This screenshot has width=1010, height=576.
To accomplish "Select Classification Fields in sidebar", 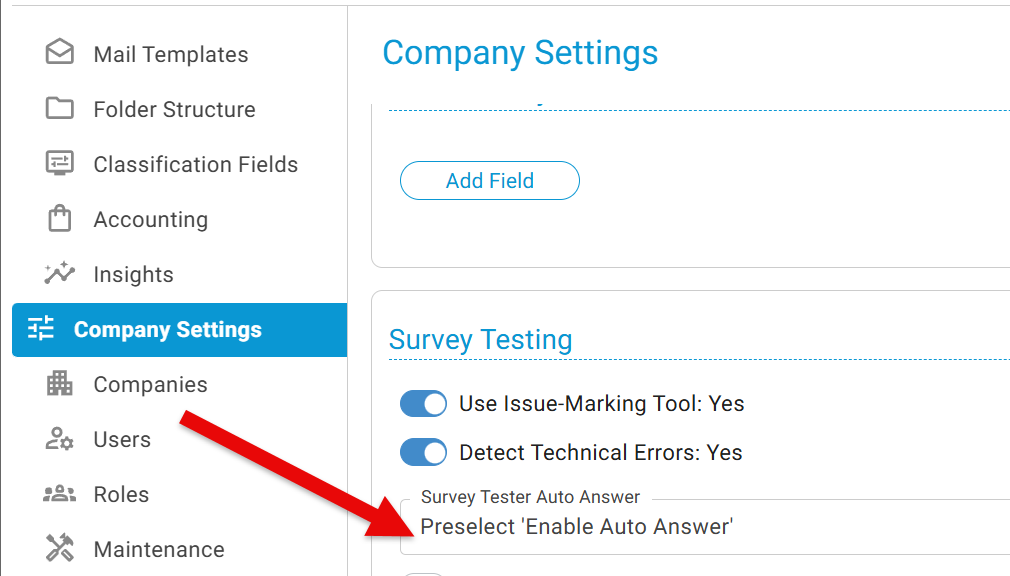I will point(196,165).
